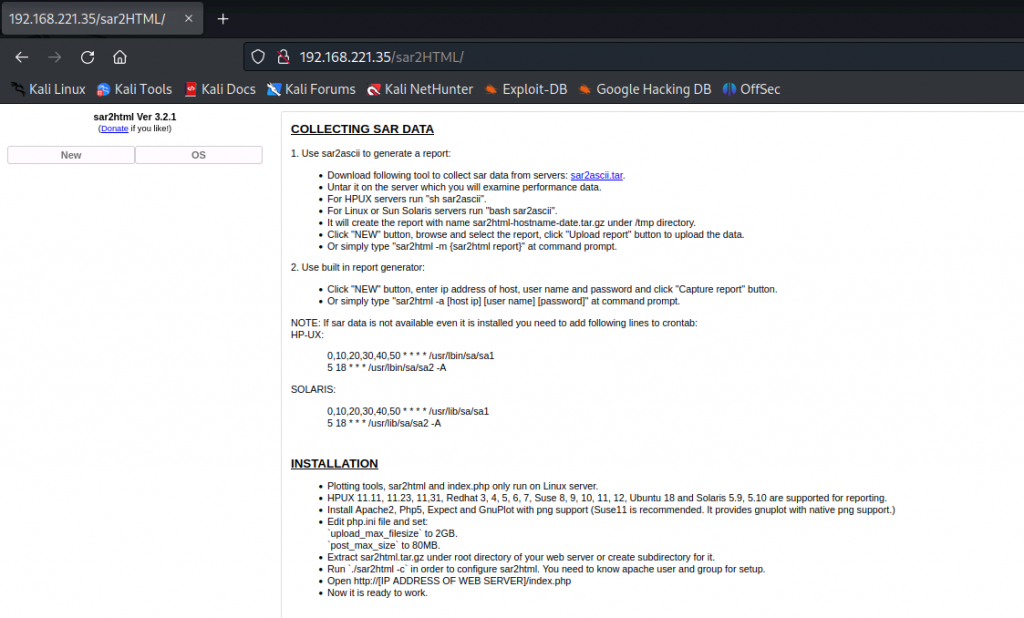Click the 'Plotting tools, sar2html and index.php' bullet
Image resolution: width=1024 pixels, height=618 pixels.
tap(462, 486)
